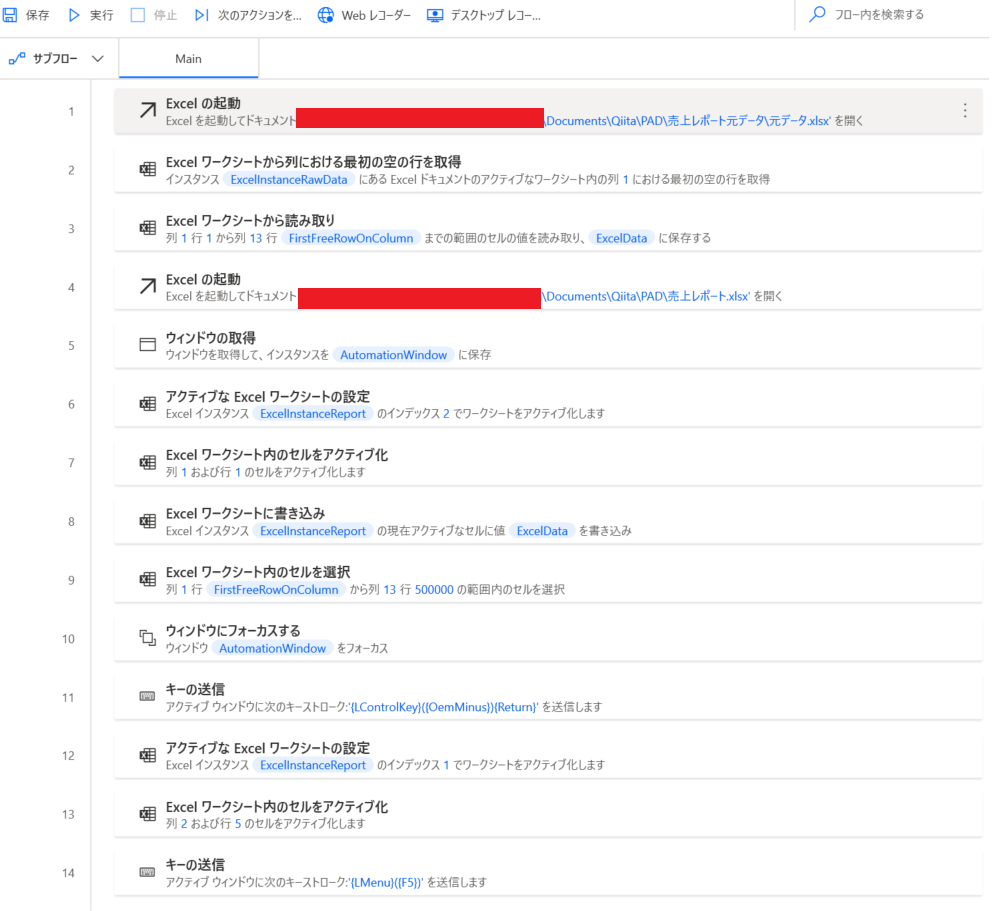Viewport: 994px width, 911px height.
Task: Click the focus window icon on step 10
Action: [x=147, y=638]
